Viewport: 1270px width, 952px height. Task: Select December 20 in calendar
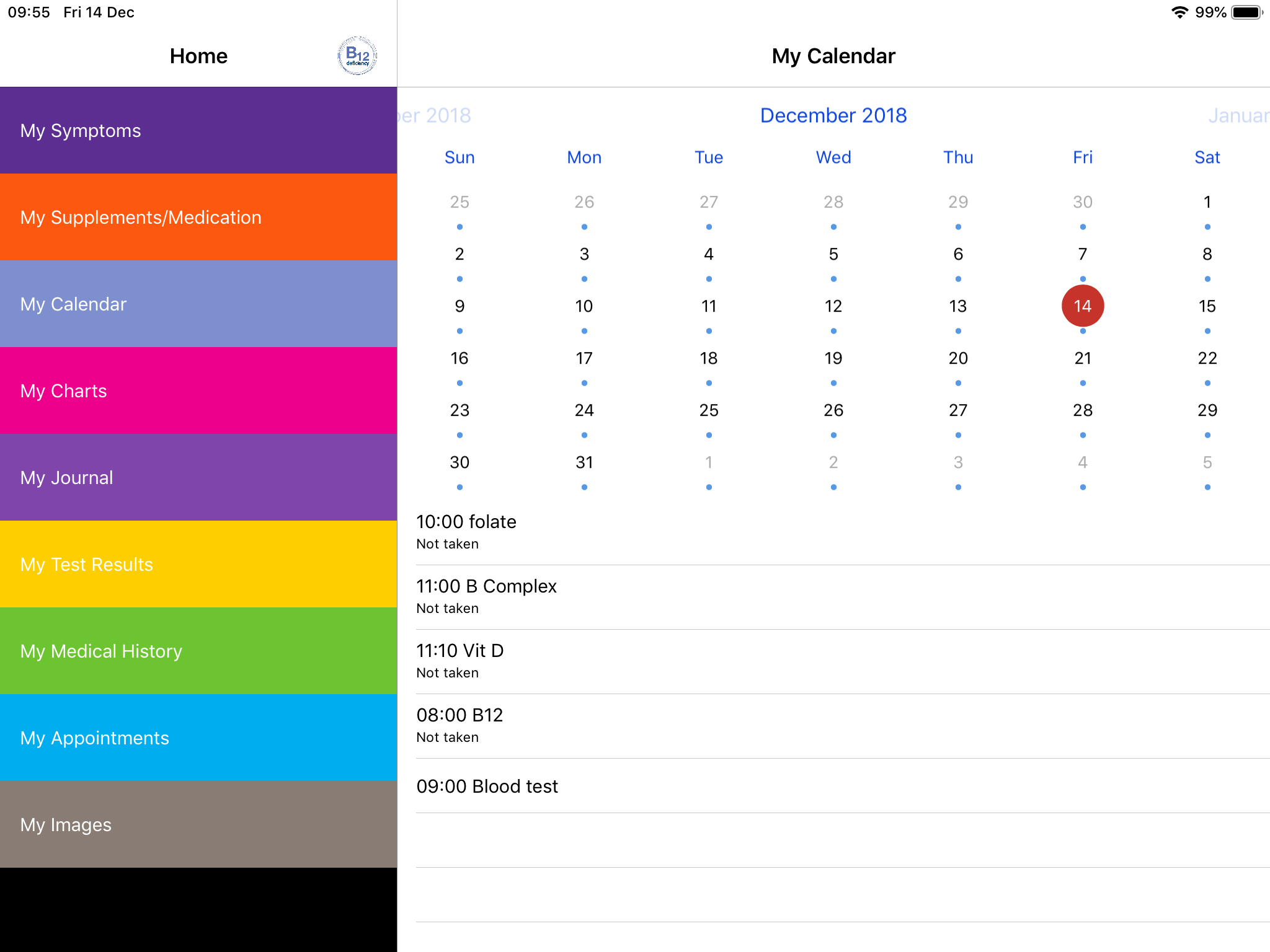(958, 358)
